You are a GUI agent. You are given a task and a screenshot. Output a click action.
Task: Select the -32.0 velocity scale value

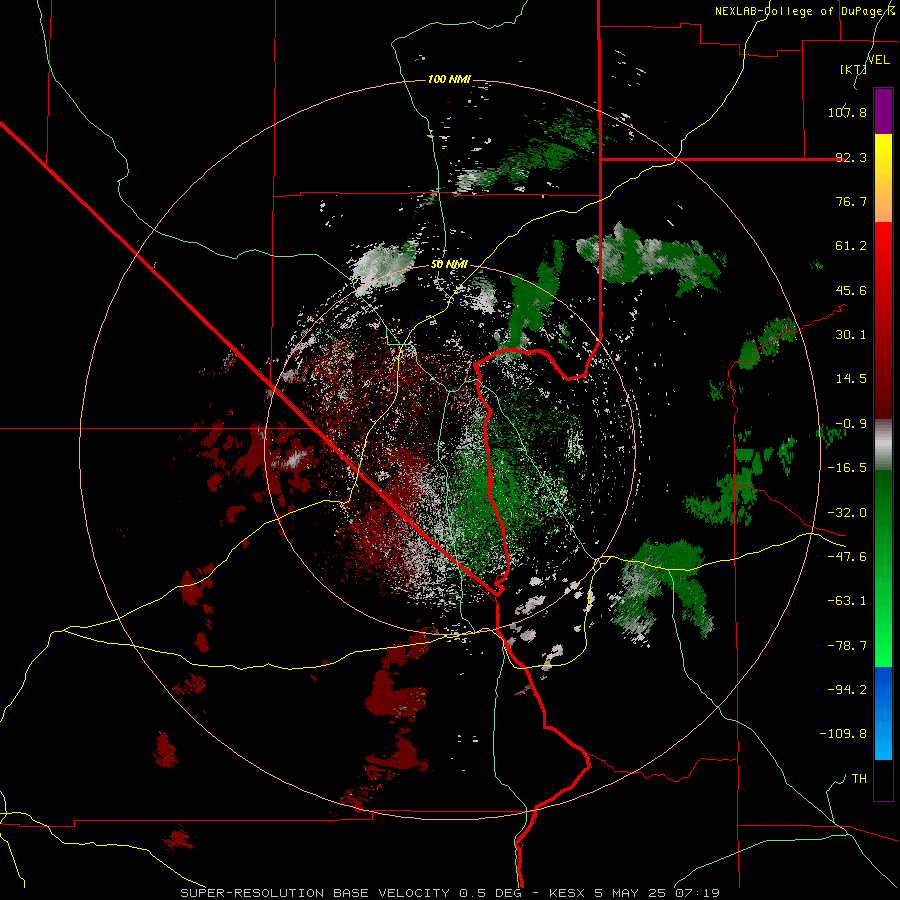[x=847, y=513]
